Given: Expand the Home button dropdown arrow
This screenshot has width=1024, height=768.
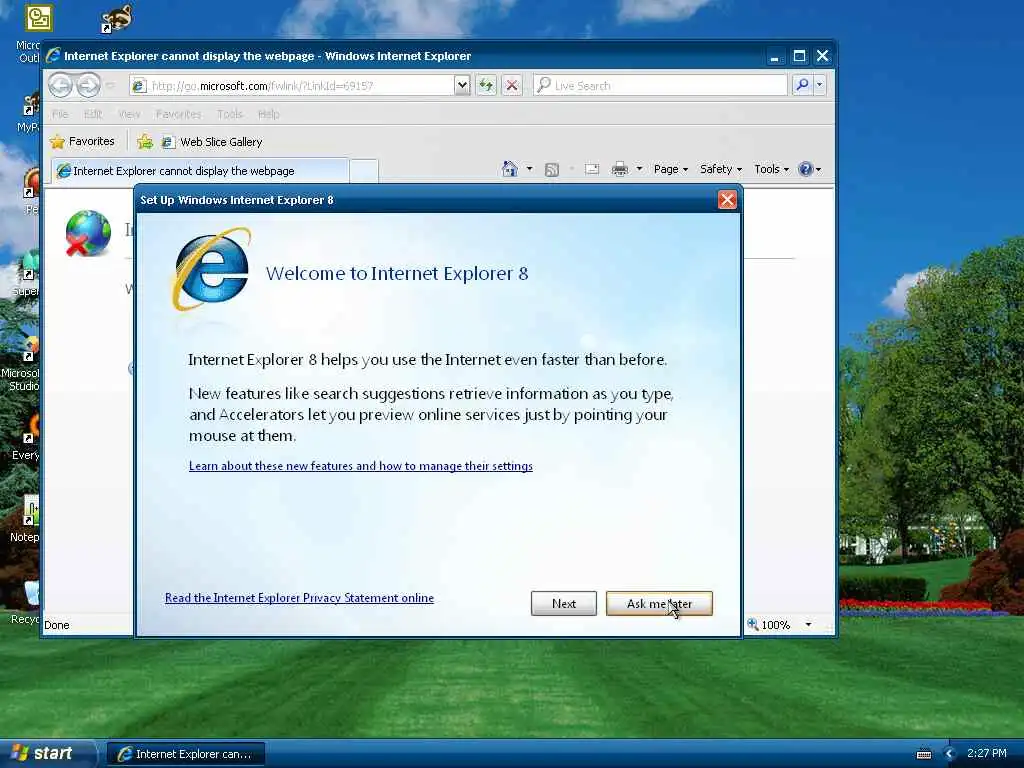Looking at the screenshot, I should tap(530, 169).
